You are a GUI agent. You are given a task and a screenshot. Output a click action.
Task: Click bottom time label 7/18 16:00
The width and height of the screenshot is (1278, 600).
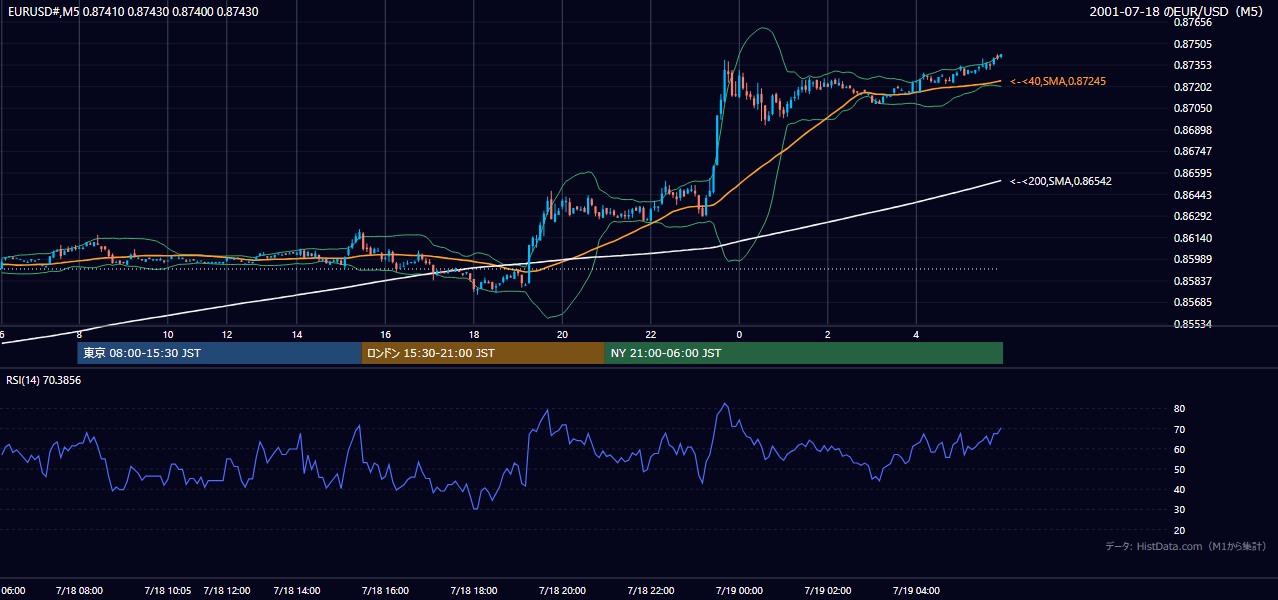coord(385,590)
